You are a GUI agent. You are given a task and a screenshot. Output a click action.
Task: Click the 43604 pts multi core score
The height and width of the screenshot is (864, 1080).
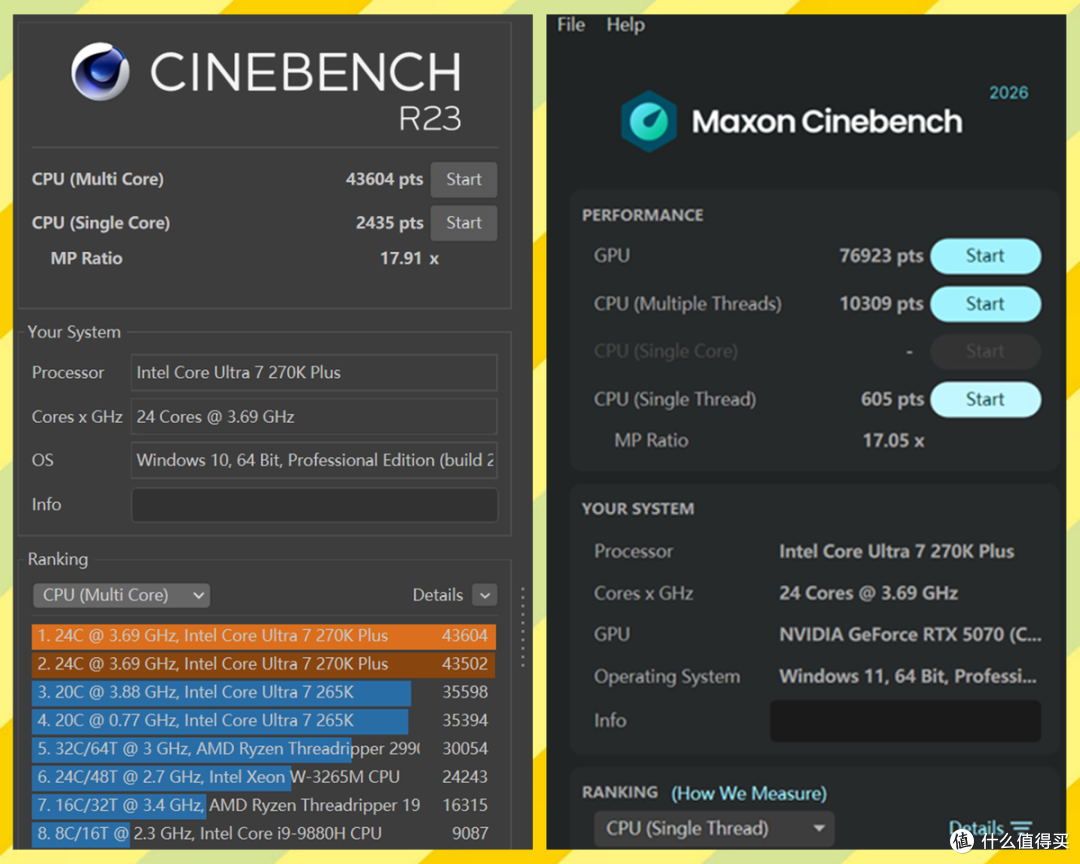click(x=384, y=179)
